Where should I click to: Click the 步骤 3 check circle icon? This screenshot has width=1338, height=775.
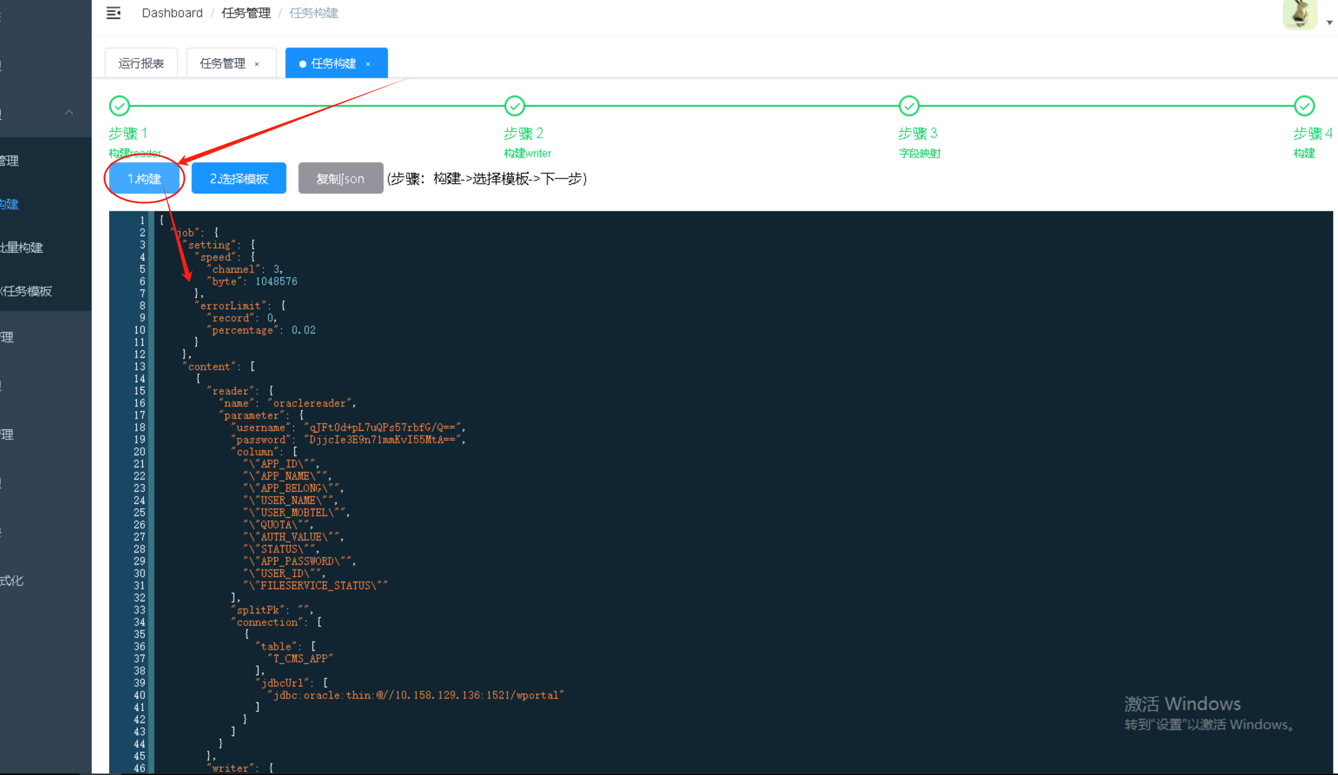908,106
